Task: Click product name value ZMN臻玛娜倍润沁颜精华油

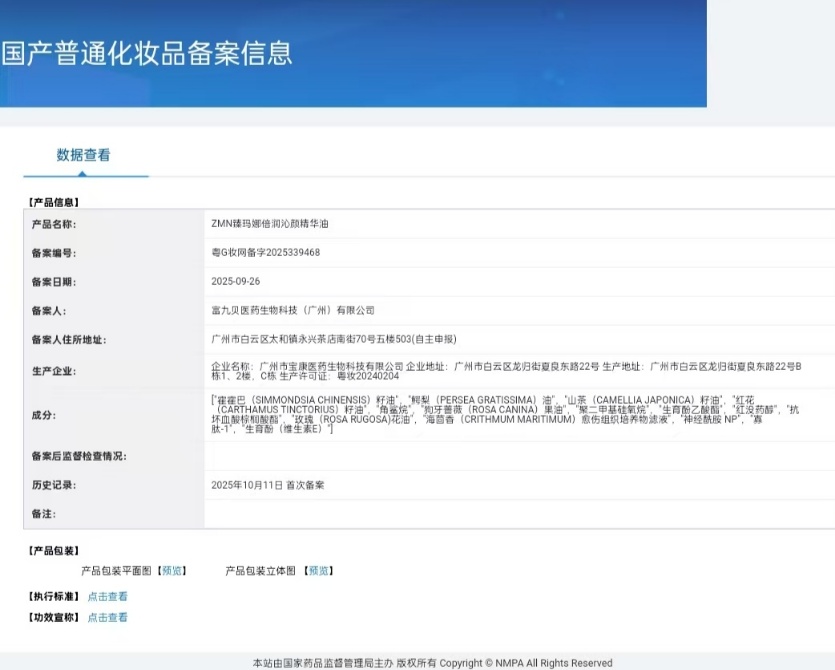Action: 270,224
